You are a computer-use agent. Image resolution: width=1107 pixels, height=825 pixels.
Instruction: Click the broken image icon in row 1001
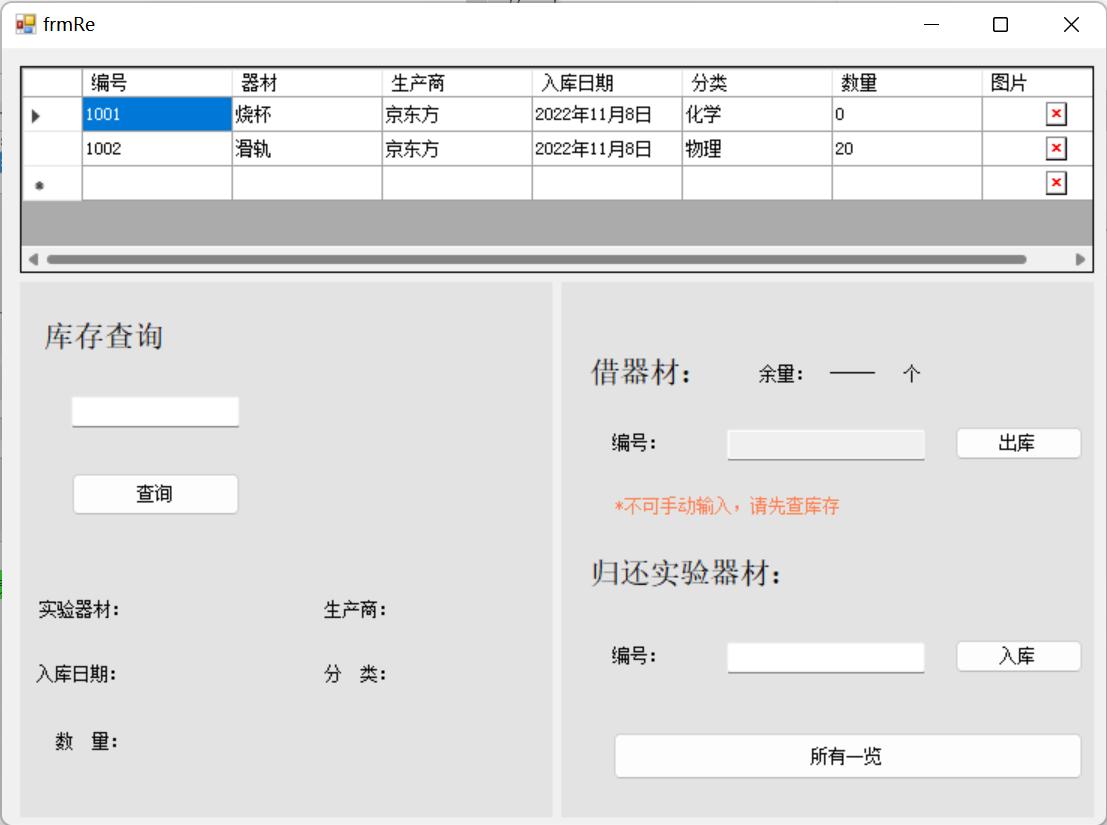[x=1055, y=115]
